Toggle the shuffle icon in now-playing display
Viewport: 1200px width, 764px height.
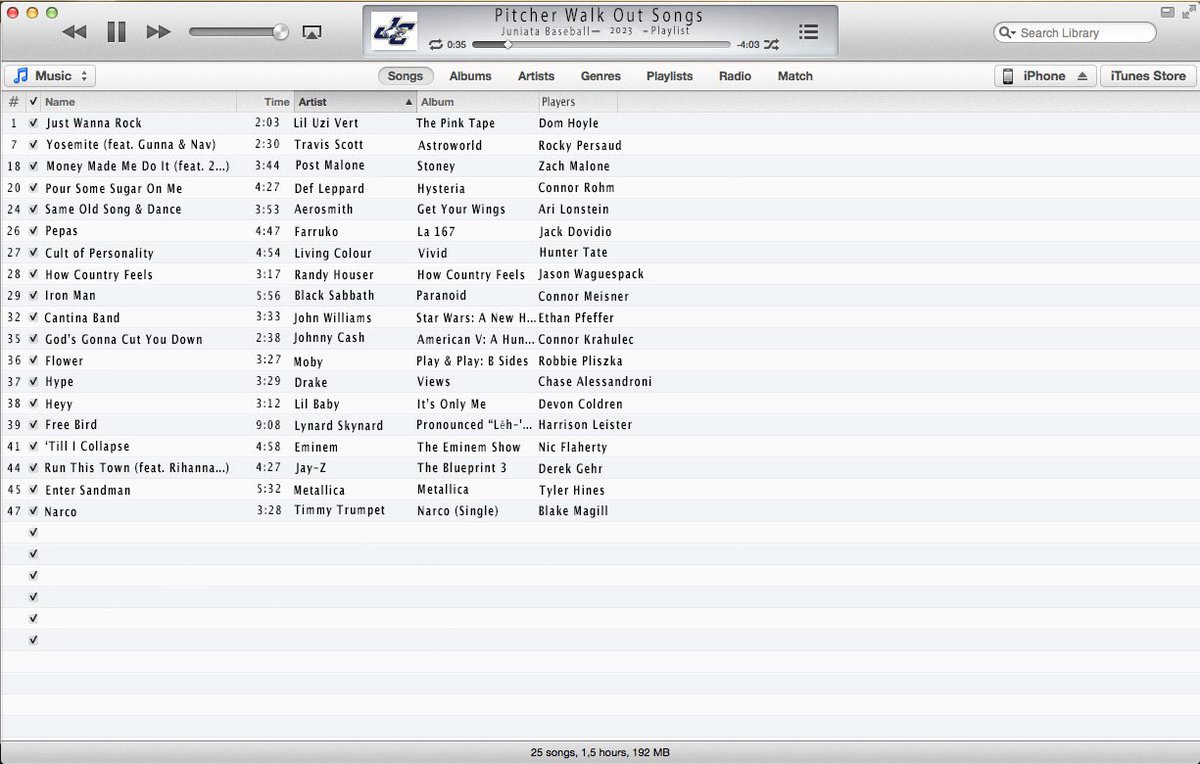(x=771, y=45)
